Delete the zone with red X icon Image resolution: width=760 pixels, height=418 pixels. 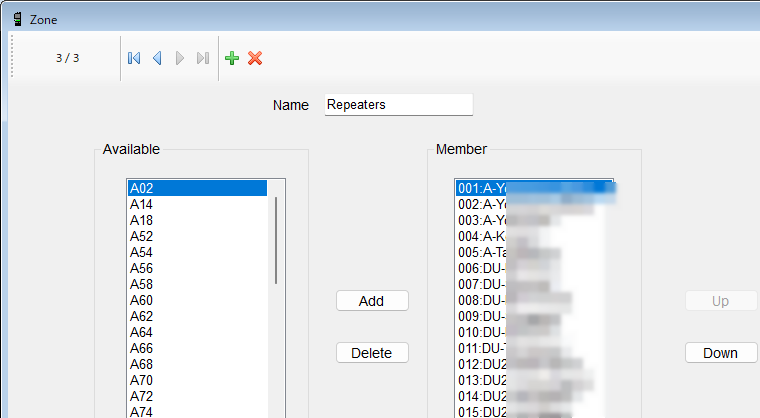pos(255,59)
